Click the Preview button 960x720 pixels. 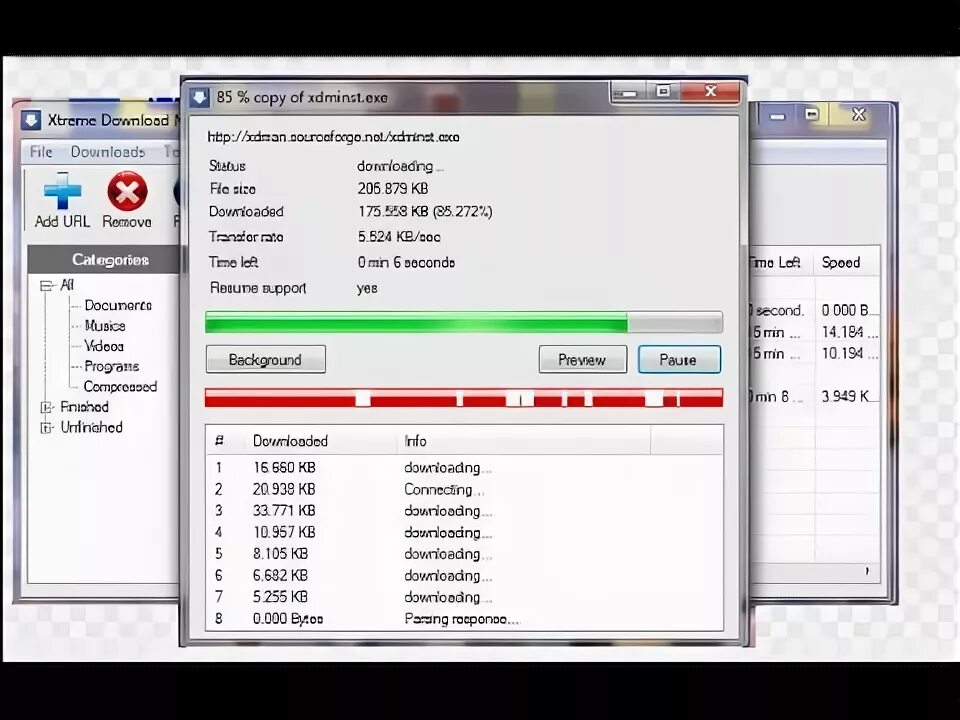582,359
